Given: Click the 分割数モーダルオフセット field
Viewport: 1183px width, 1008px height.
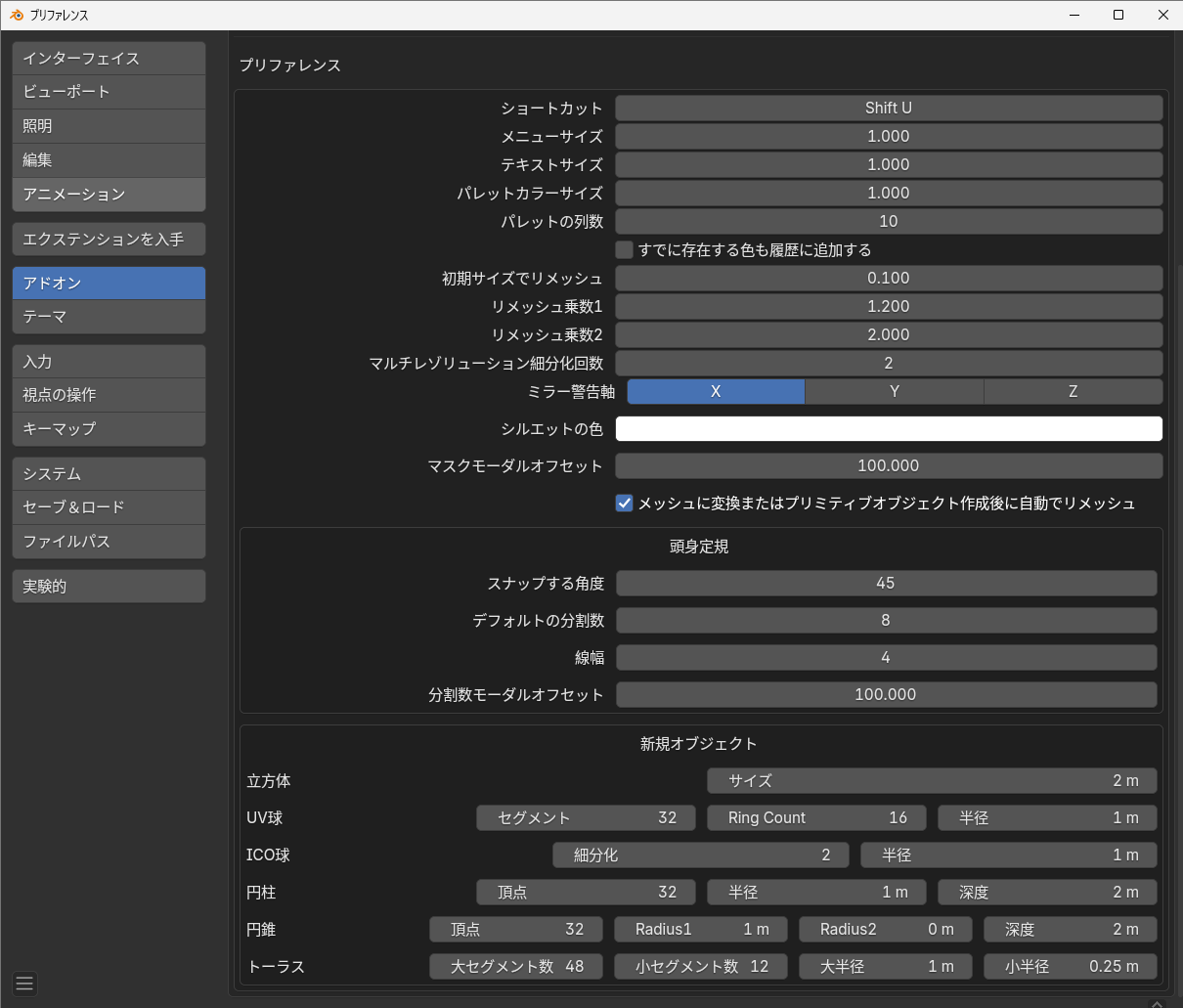Looking at the screenshot, I should [886, 695].
